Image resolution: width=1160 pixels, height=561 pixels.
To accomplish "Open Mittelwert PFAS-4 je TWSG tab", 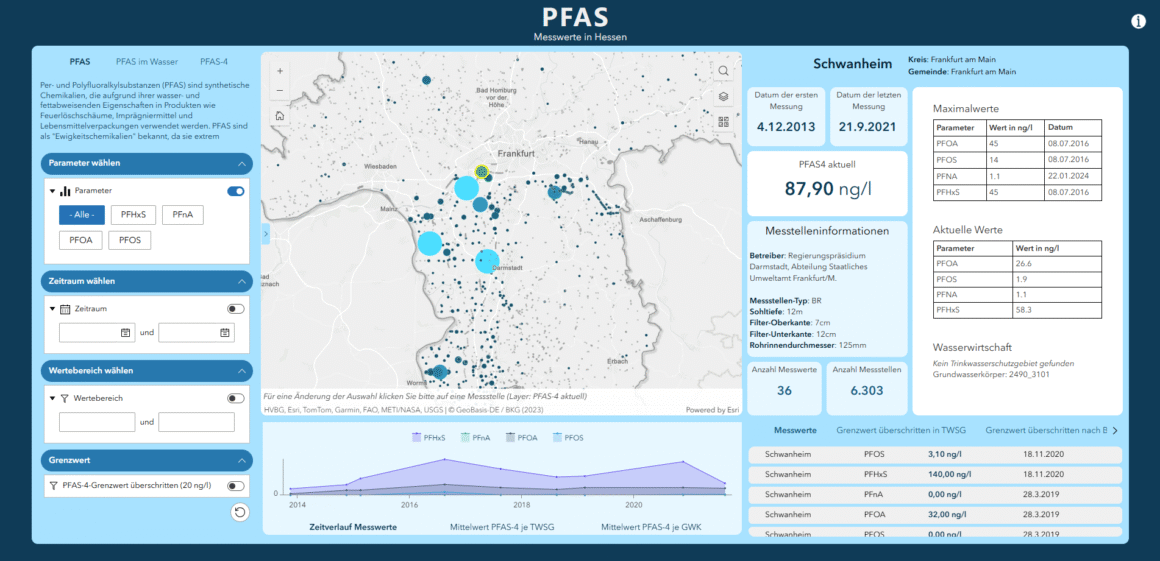I will [502, 527].
